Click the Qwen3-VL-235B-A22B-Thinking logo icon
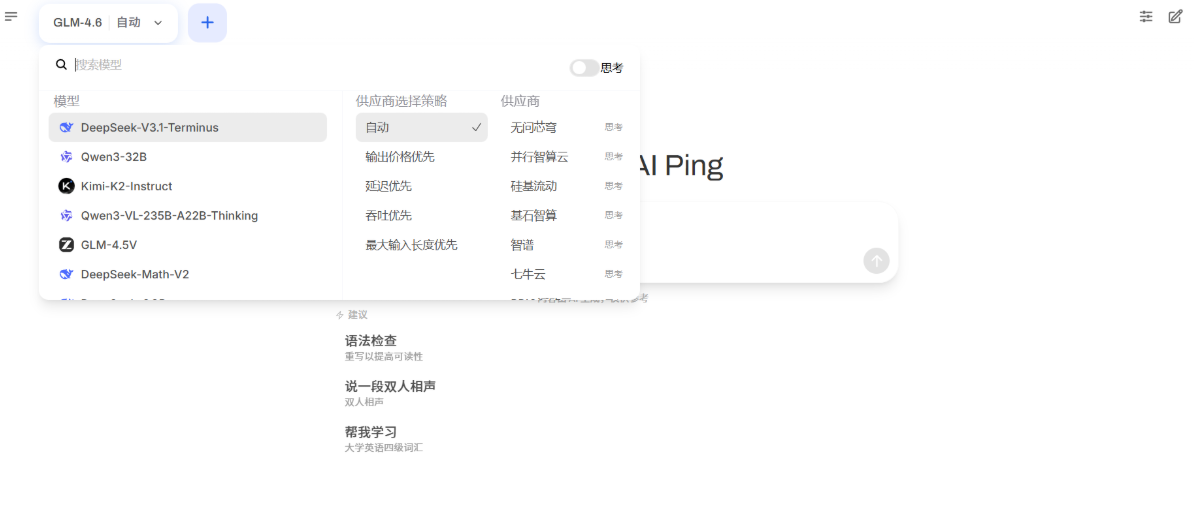The image size is (1194, 506). click(x=66, y=216)
